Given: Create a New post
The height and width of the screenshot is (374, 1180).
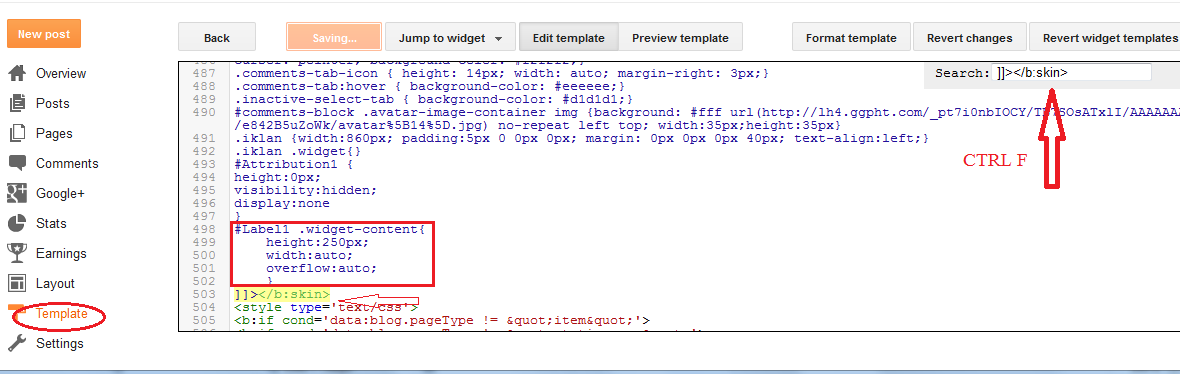Looking at the screenshot, I should 44,34.
